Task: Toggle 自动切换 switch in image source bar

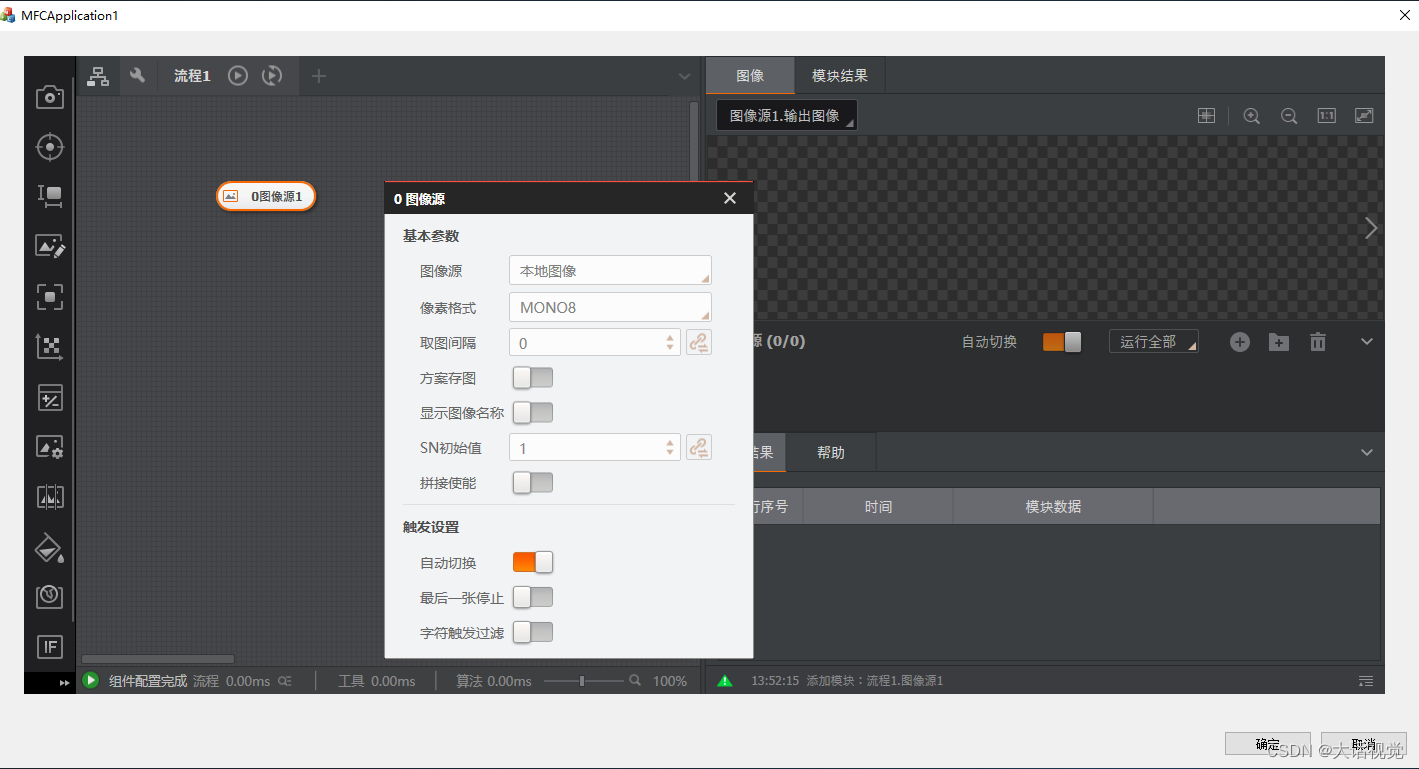Action: tap(1062, 342)
